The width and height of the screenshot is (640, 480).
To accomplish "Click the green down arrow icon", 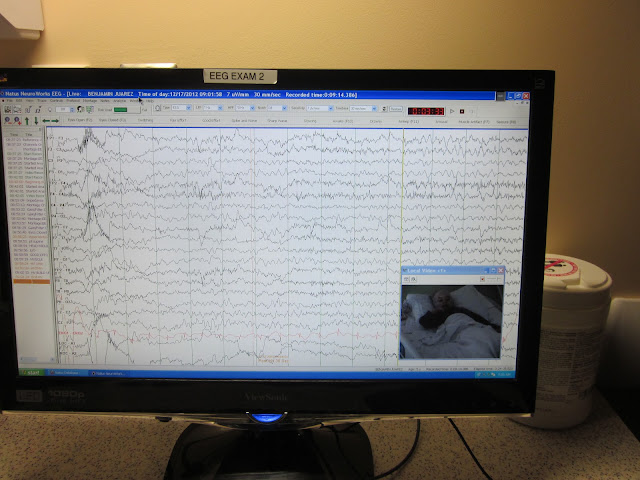I will point(36,120).
